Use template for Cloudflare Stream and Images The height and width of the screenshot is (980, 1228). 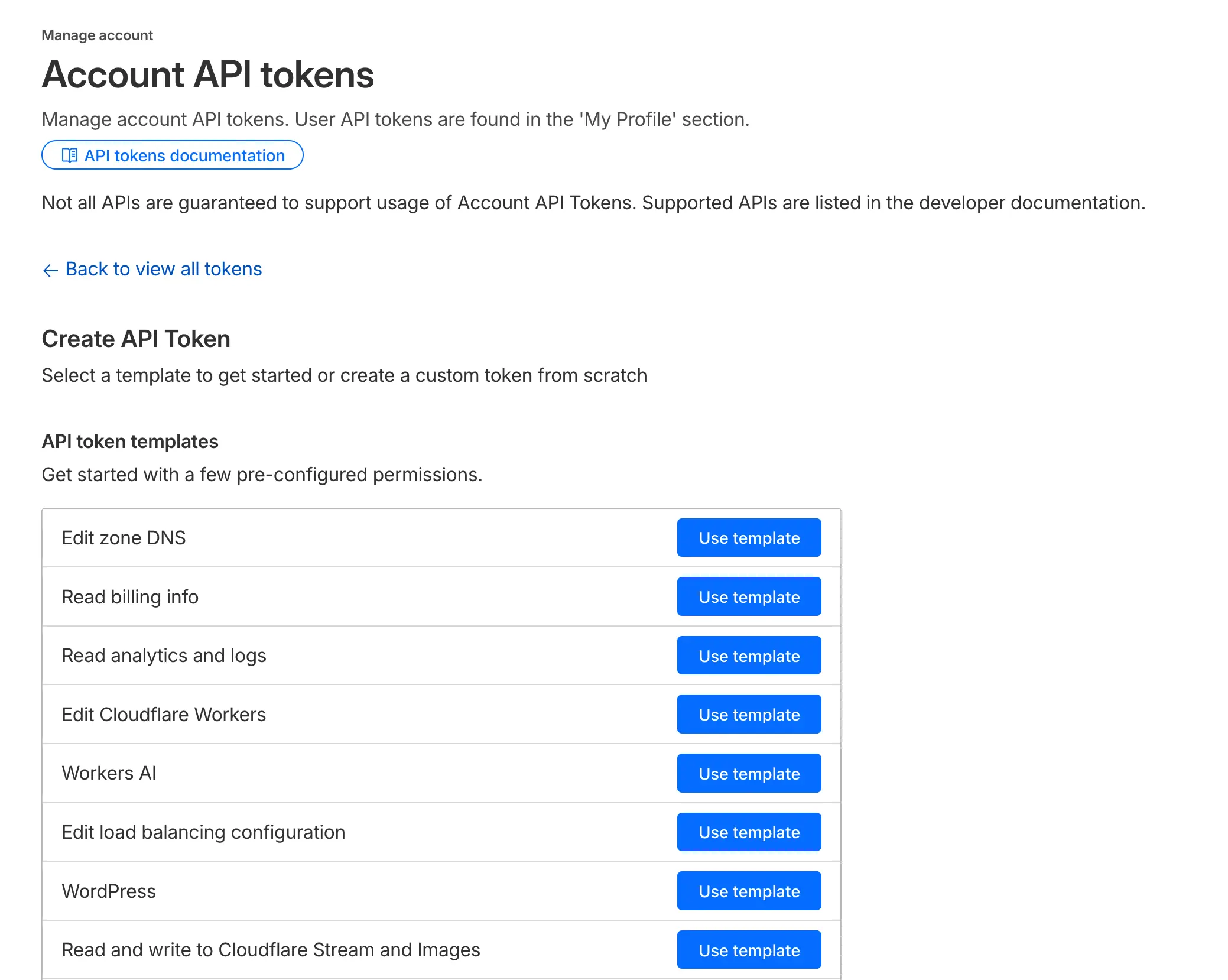click(748, 949)
